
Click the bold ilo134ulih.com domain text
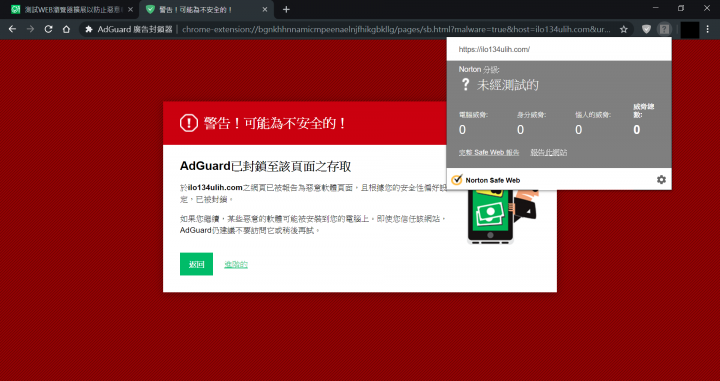point(215,187)
